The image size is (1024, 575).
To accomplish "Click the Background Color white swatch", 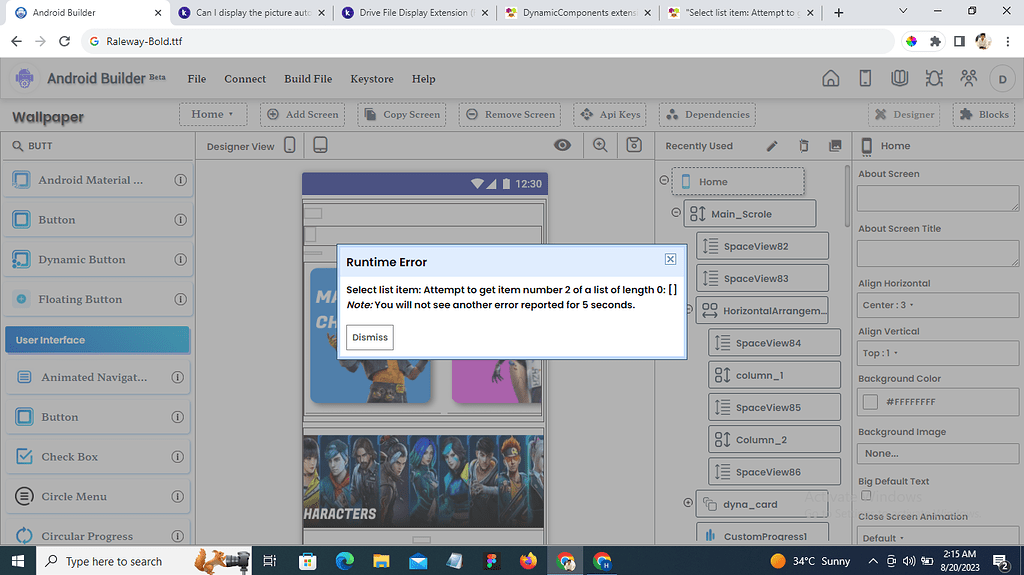I will click(x=870, y=402).
